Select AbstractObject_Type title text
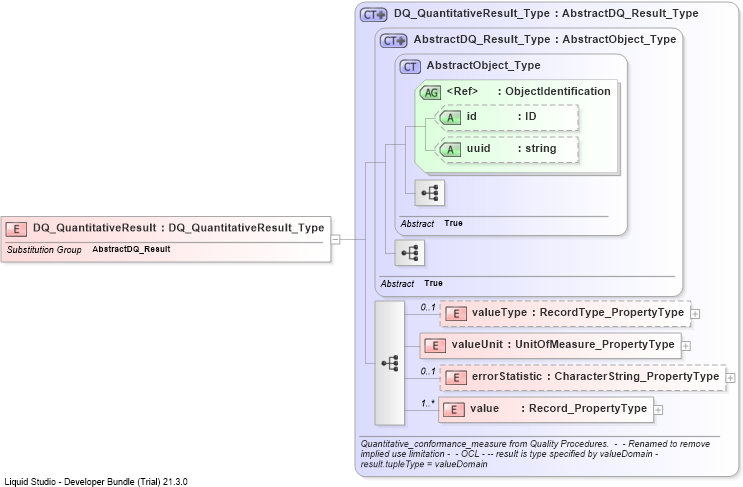Screen dimensions: 743x487 [483, 65]
